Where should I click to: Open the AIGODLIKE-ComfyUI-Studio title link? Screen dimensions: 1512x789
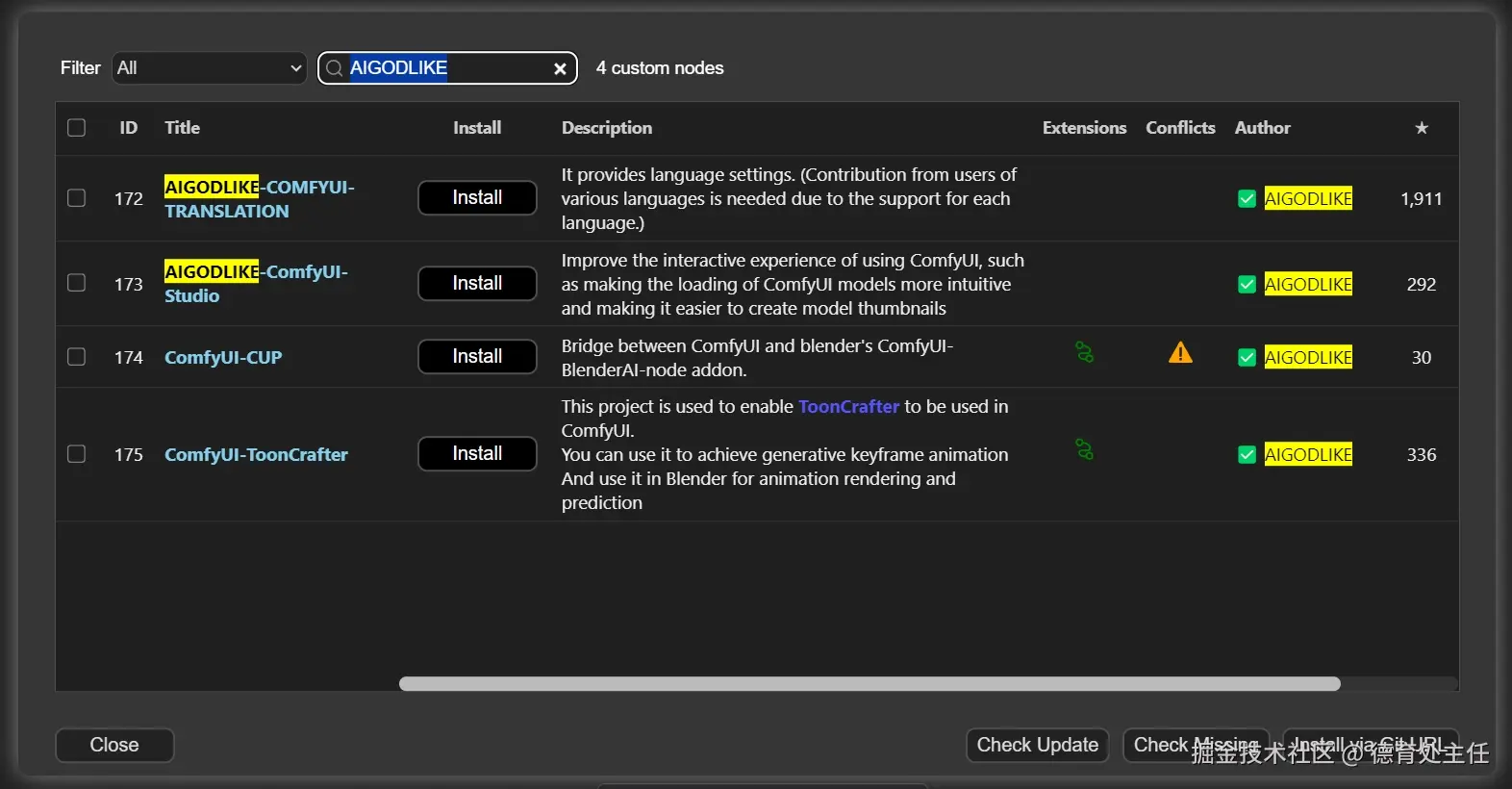pos(256,284)
